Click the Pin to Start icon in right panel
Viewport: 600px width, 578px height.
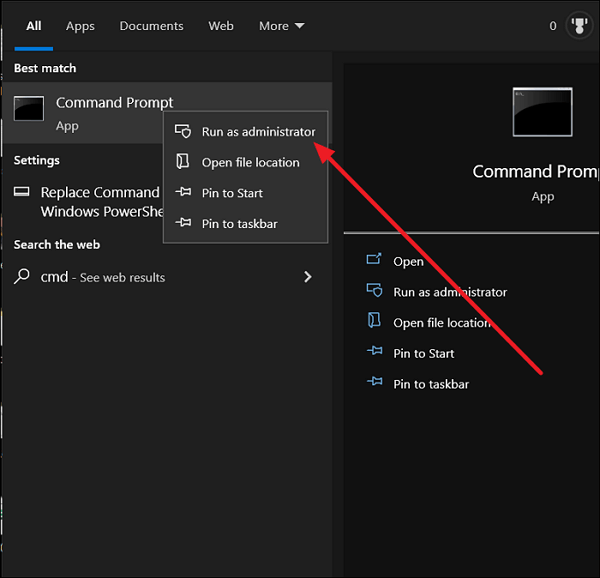[x=374, y=353]
